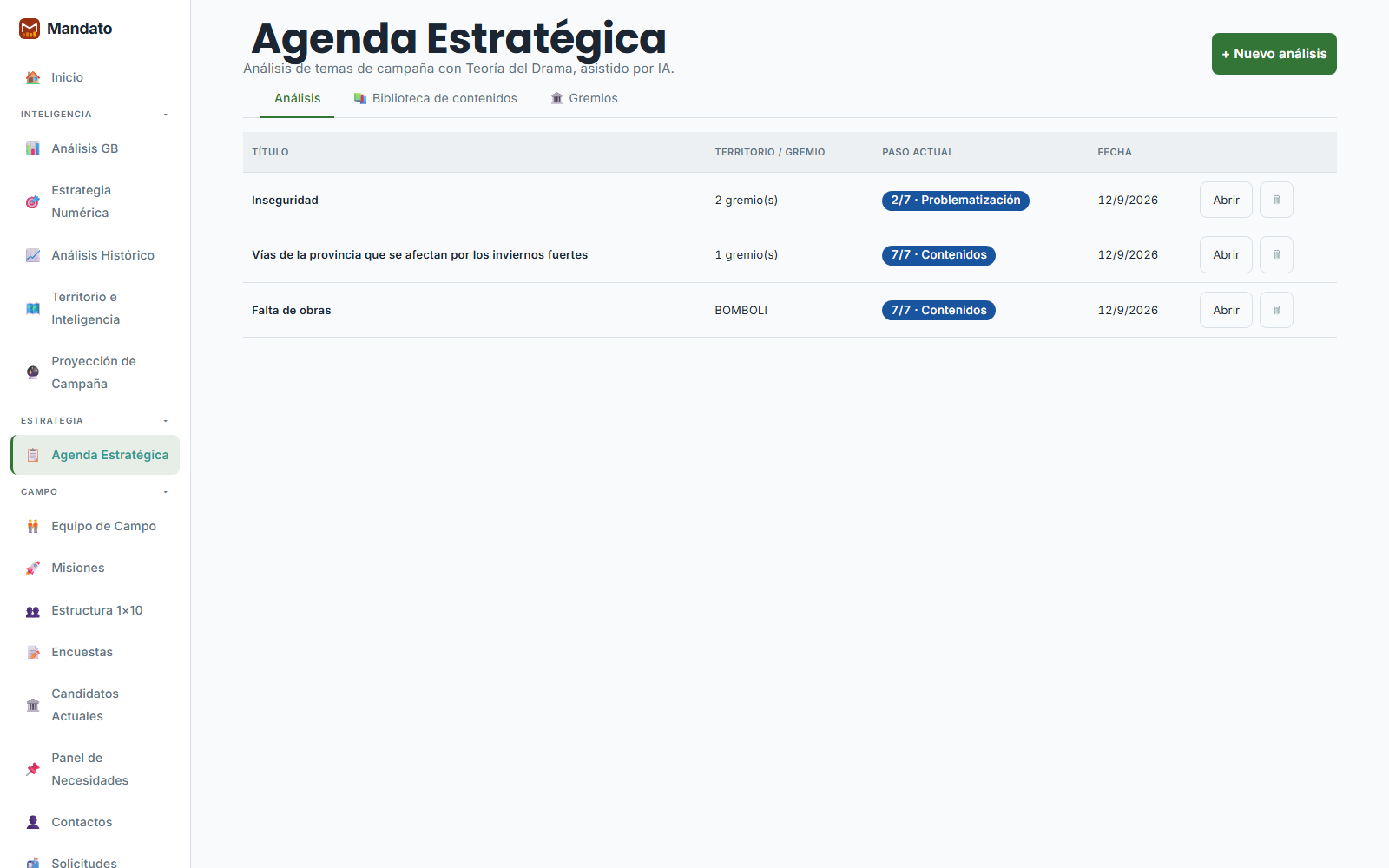Click the Análisis Histórico trend icon
1389x868 pixels.
point(33,256)
